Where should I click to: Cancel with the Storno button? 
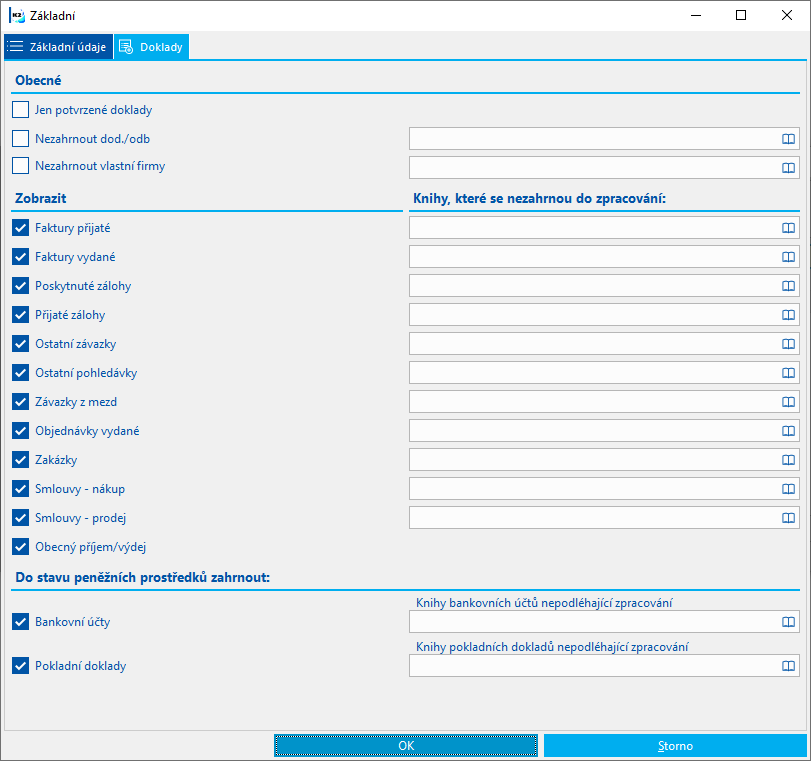pos(675,745)
